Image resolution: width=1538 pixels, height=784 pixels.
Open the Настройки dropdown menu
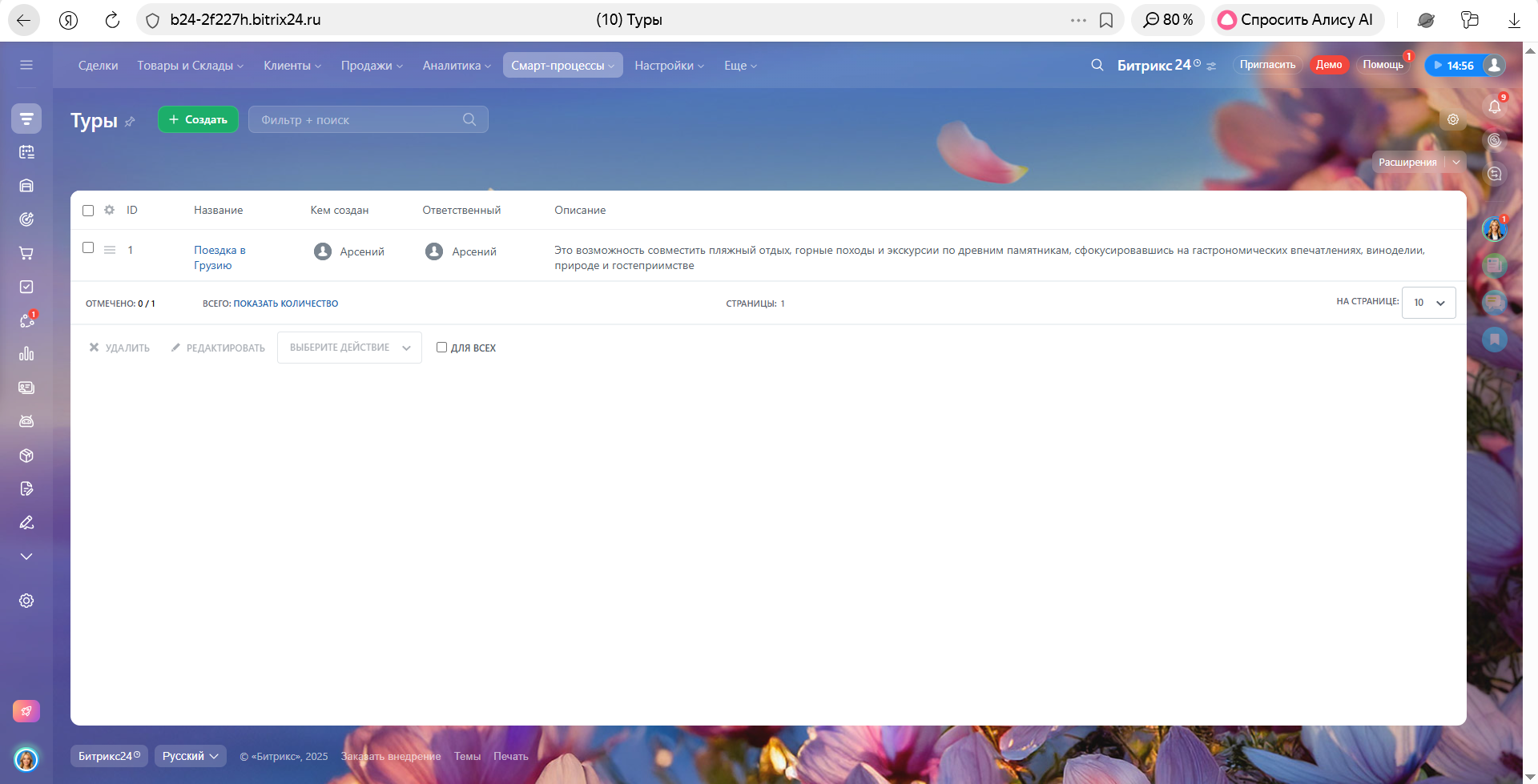coord(670,66)
